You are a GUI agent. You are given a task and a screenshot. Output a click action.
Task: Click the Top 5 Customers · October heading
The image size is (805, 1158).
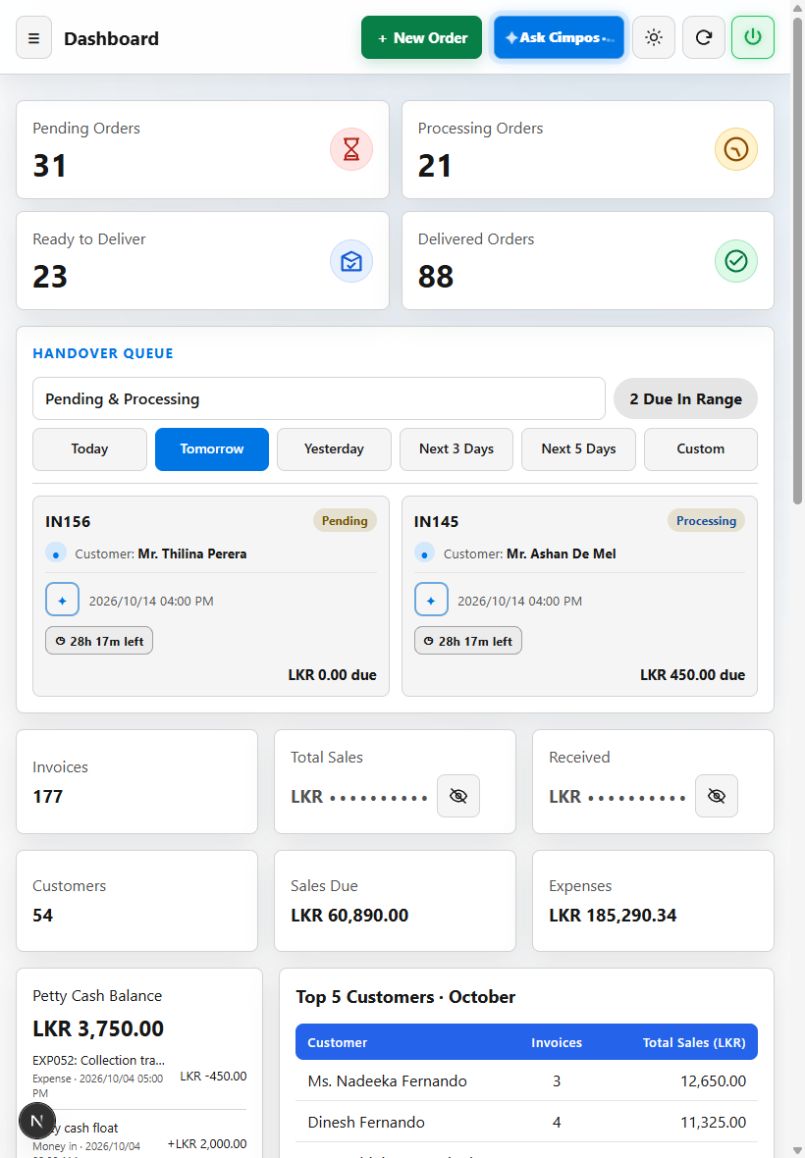(405, 997)
